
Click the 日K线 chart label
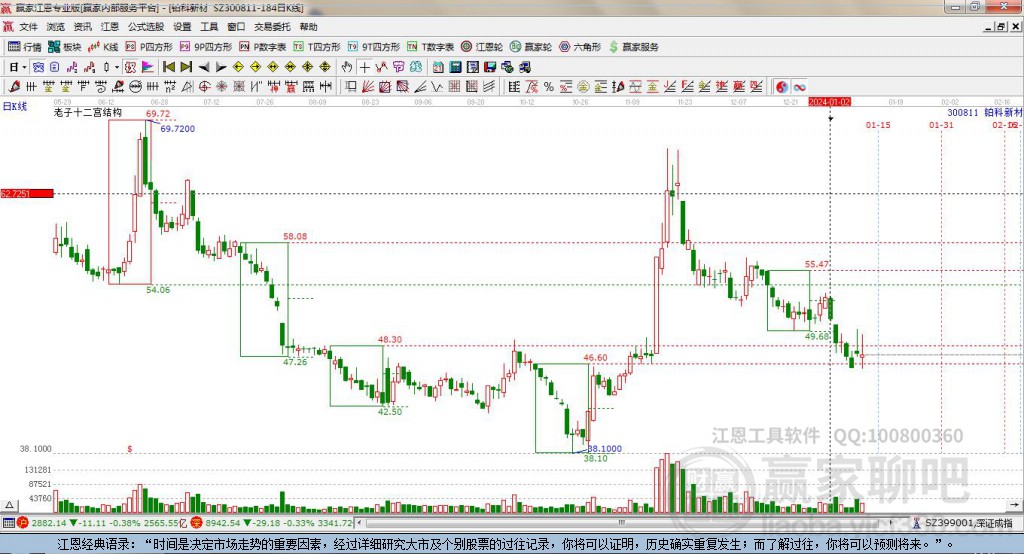pos(14,106)
